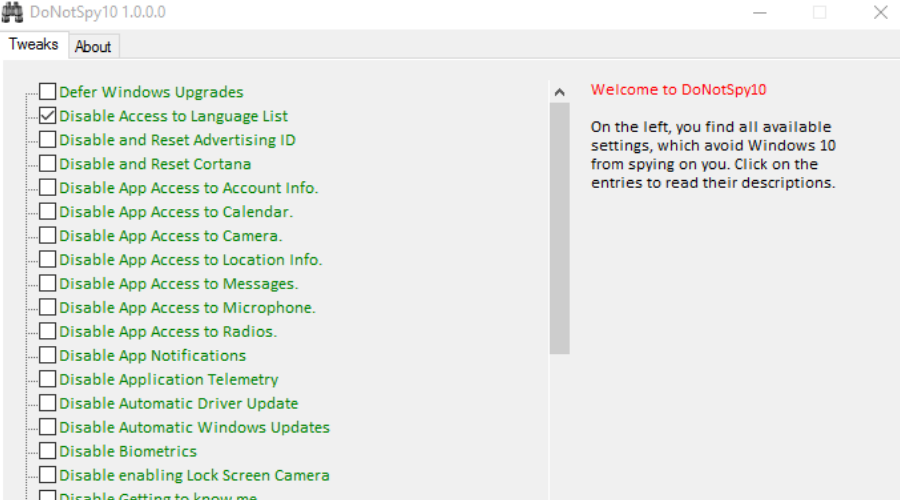Uncheck Disable Access to Language List checkbox
Screen dimensions: 900x500
[x=48, y=115]
